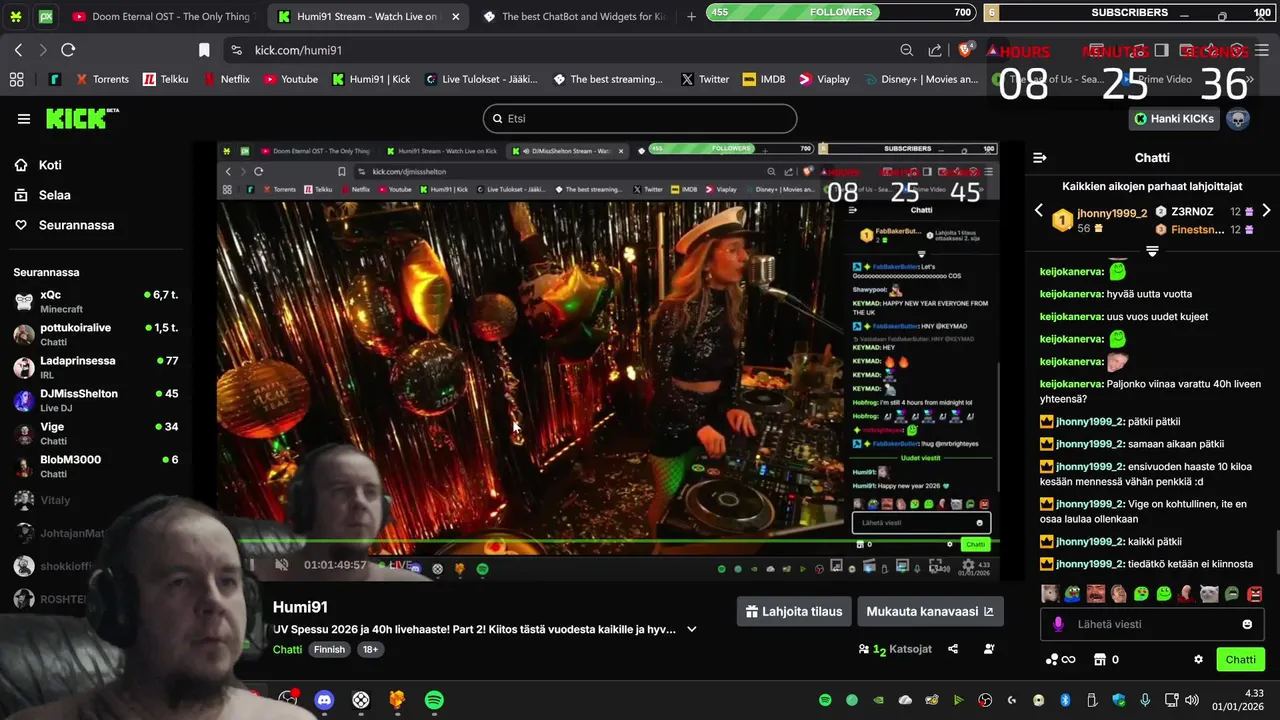Viewport: 1280px width, 720px height.
Task: Click the user icon beside the share icon
Action: point(989,649)
